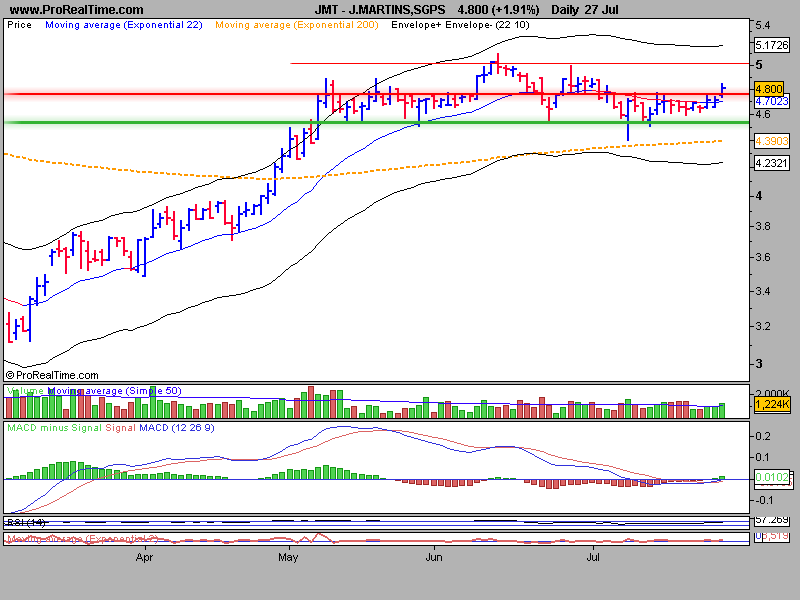Click the Jun date axis label
The image size is (800, 600).
tap(434, 557)
